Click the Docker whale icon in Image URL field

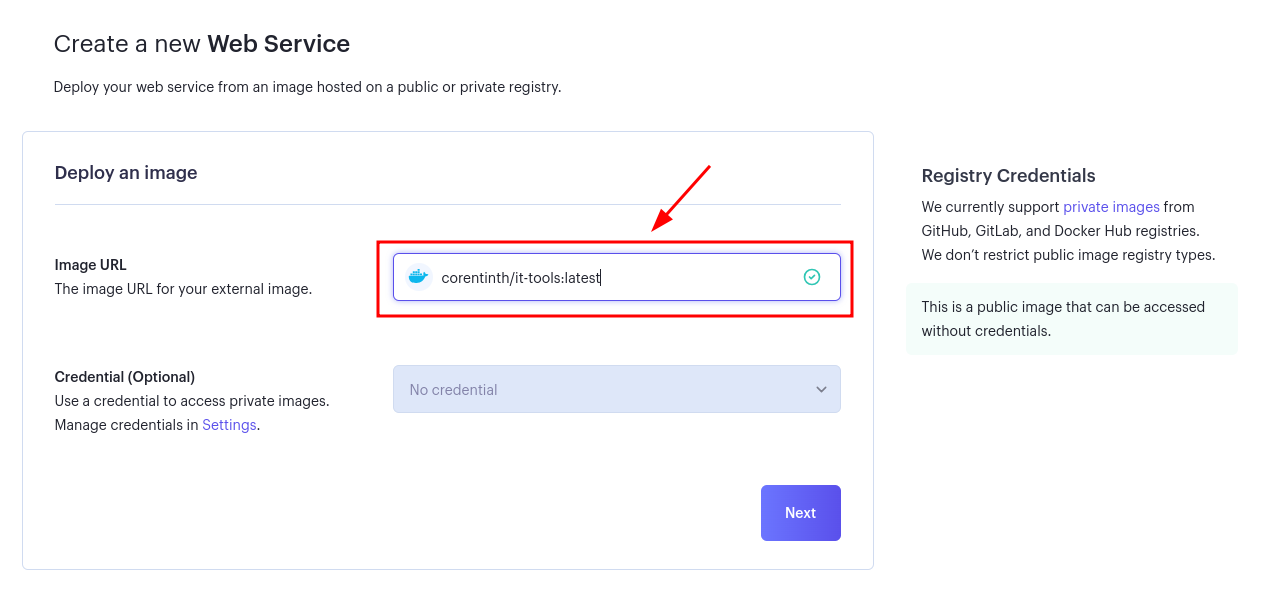pyautogui.click(x=418, y=277)
